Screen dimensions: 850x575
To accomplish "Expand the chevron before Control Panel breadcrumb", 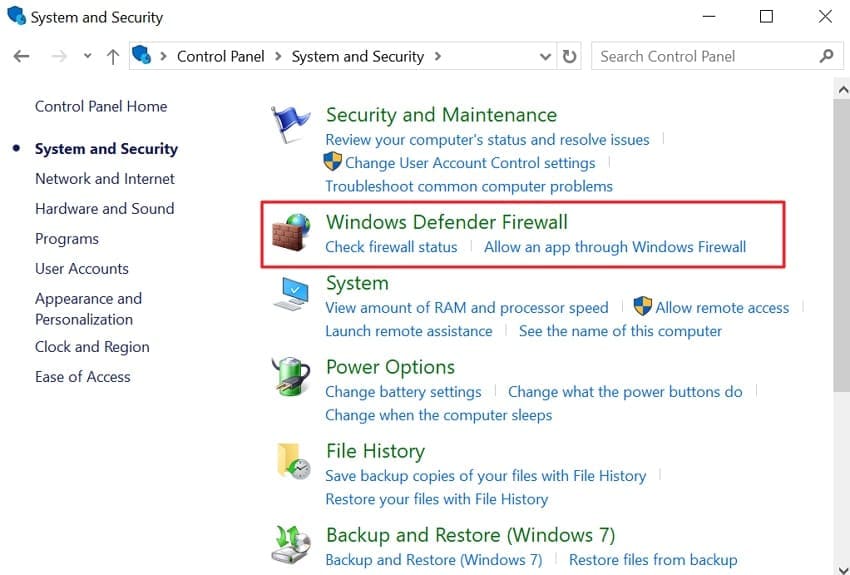I will click(163, 56).
